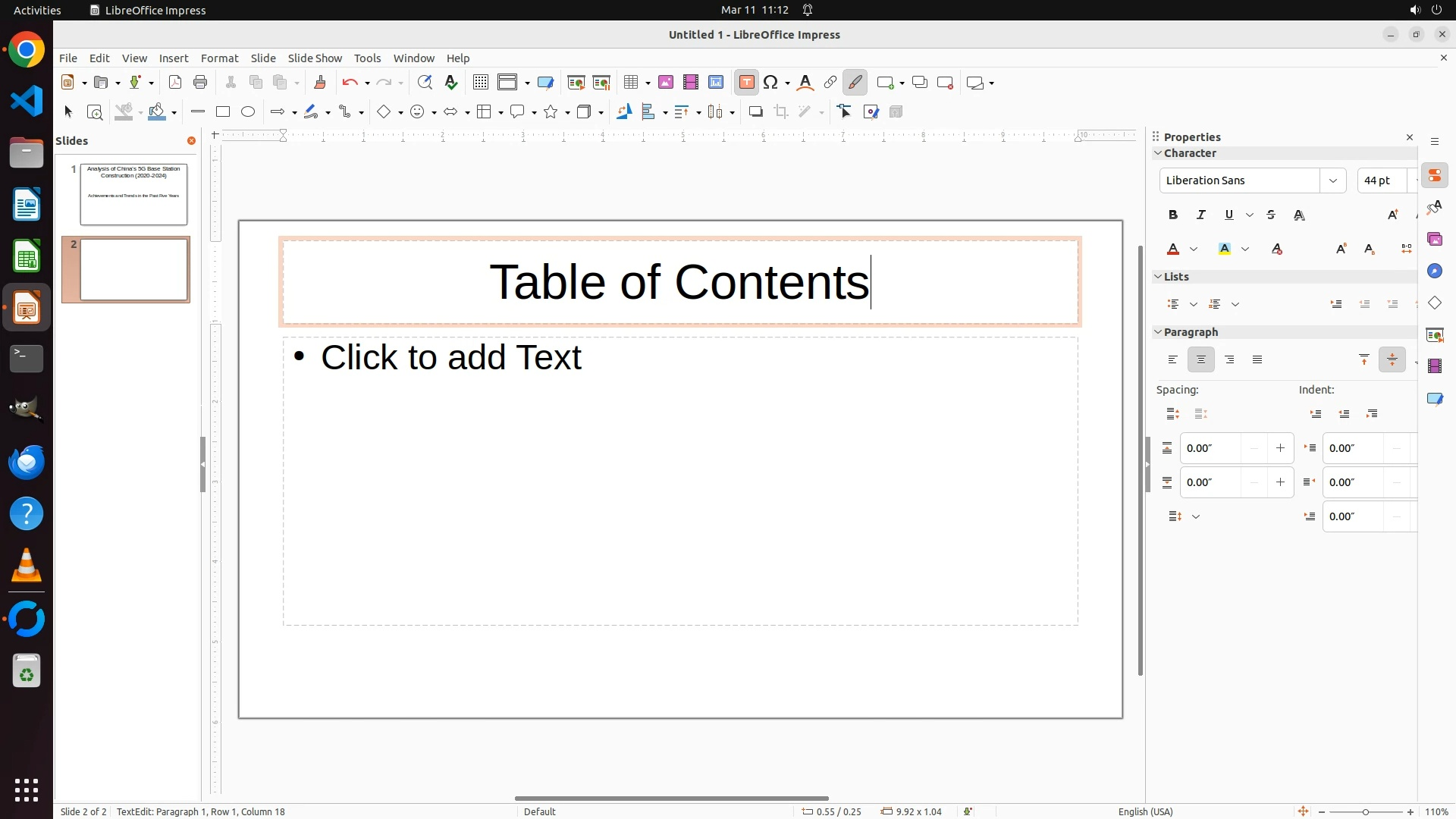
Task: Click the "Click to add Text" placeholder
Action: [x=451, y=358]
